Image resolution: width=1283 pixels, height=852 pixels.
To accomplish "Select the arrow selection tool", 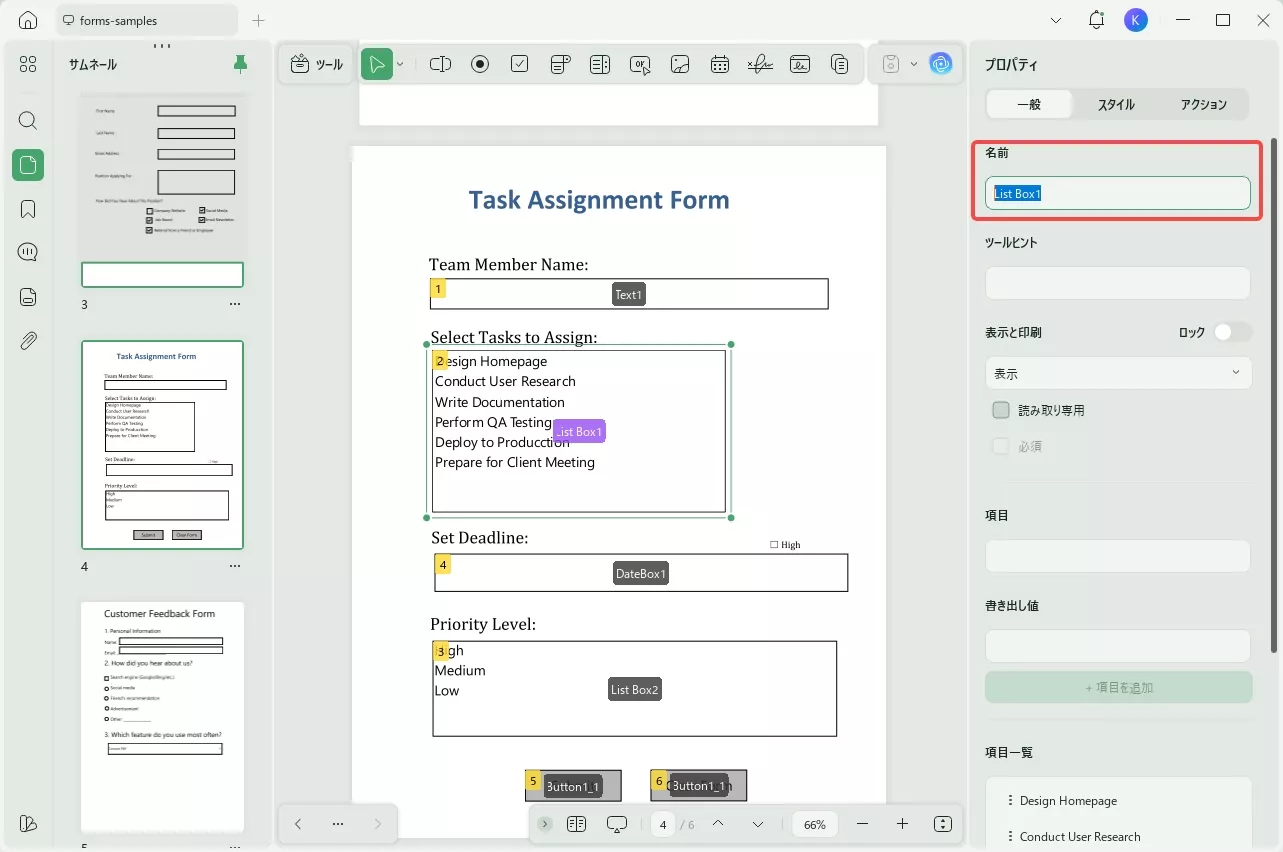I will 377,64.
